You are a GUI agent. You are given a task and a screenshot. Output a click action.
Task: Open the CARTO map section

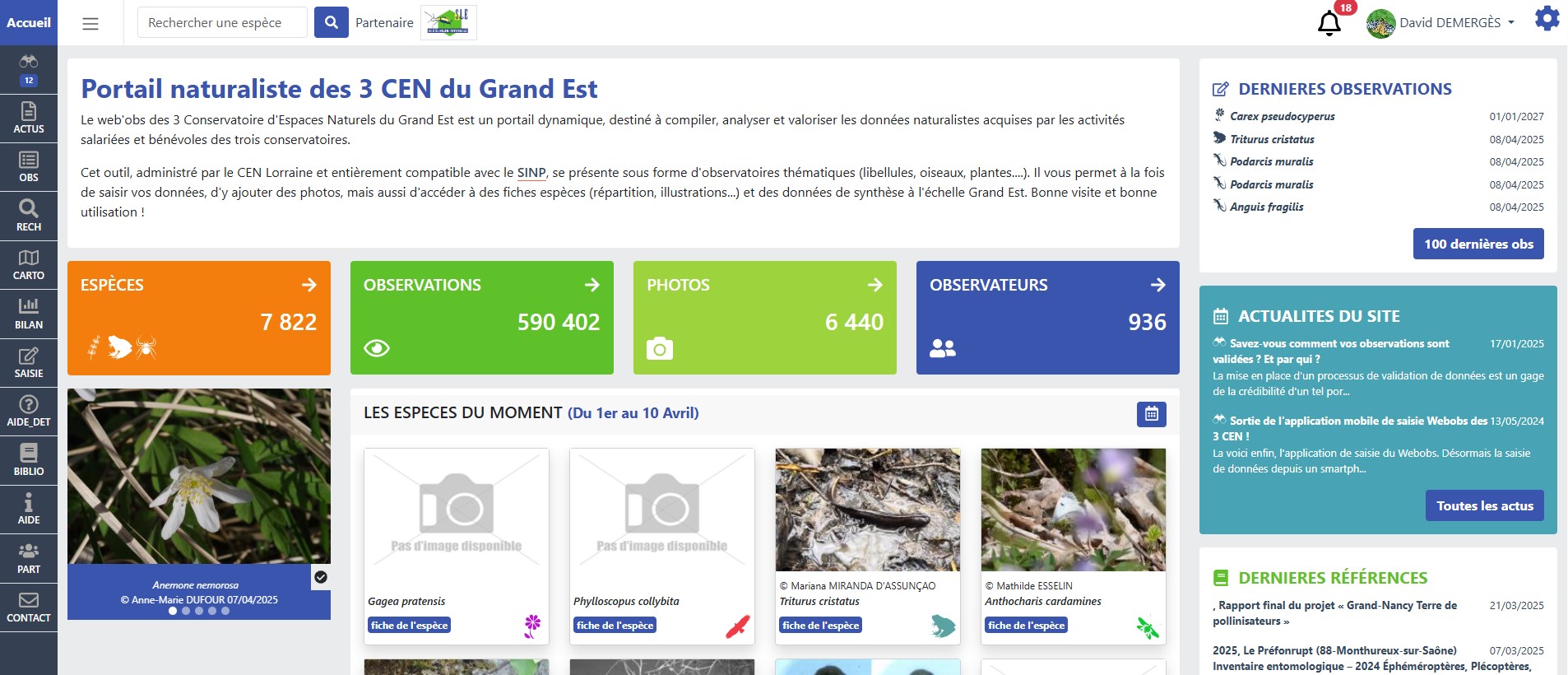[x=29, y=265]
